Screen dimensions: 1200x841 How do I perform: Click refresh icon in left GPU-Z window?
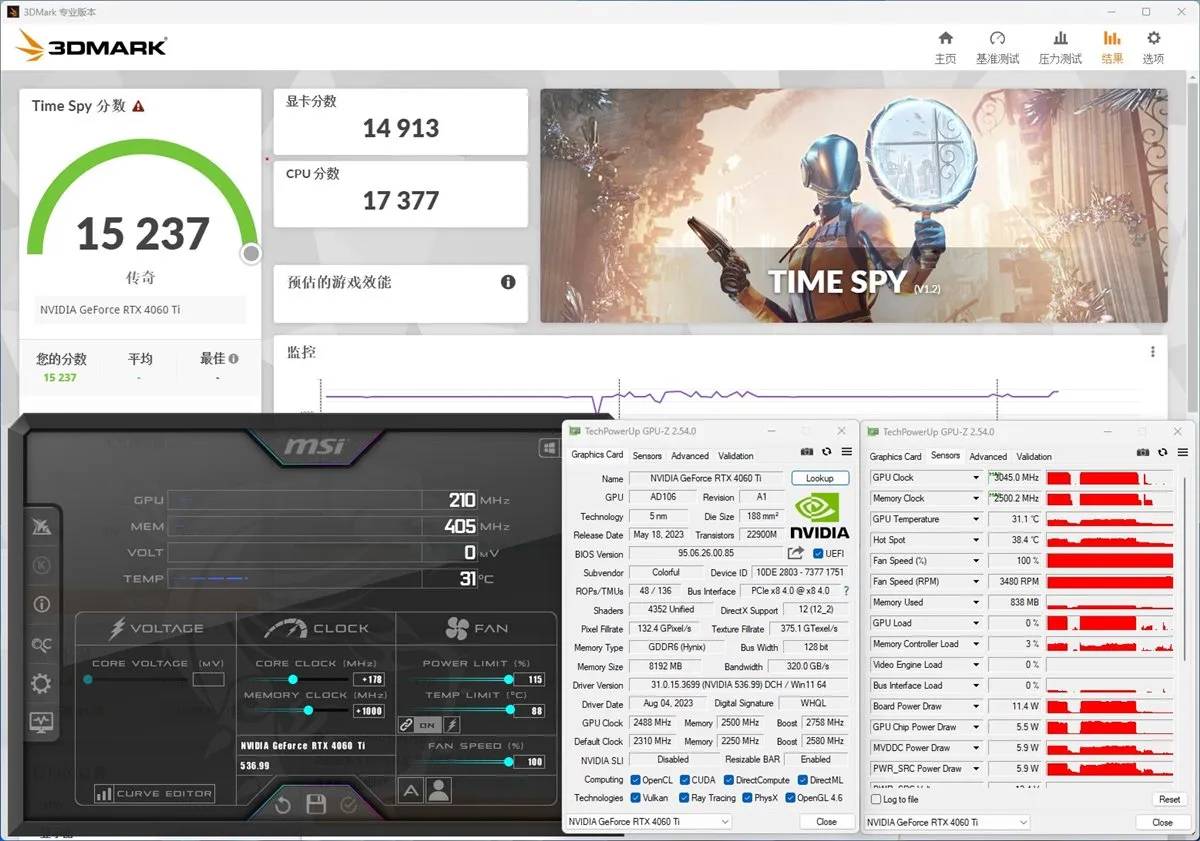tap(827, 453)
